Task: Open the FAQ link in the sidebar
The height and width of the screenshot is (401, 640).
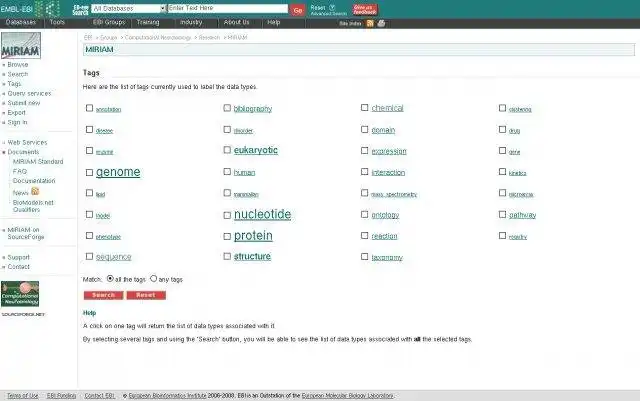Action: pyautogui.click(x=20, y=172)
